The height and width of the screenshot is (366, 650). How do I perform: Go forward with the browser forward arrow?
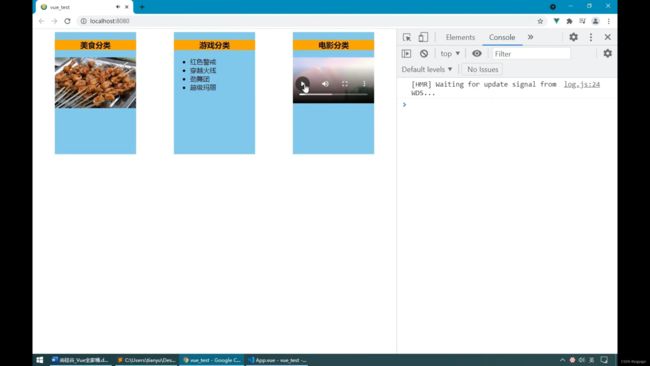(x=54, y=21)
